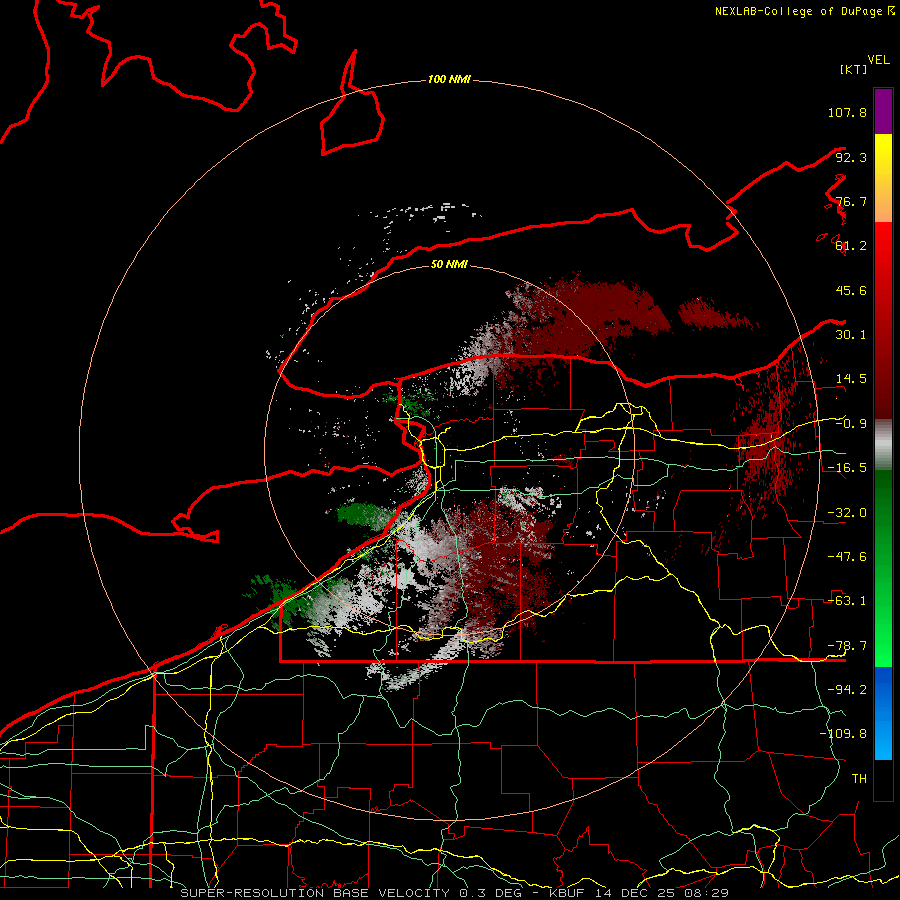Click the [KT] units label
This screenshot has width=900, height=900.
[853, 69]
